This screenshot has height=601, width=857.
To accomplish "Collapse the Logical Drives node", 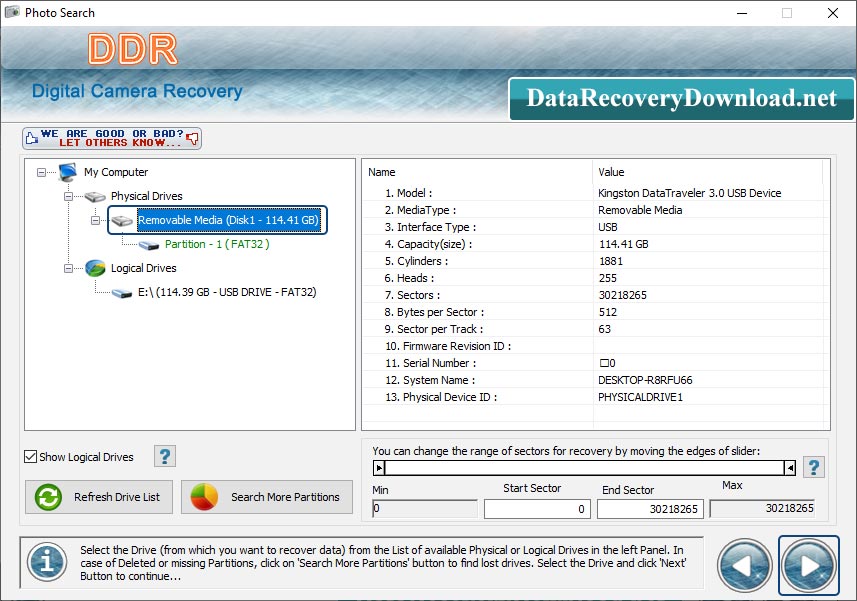I will pyautogui.click(x=68, y=268).
